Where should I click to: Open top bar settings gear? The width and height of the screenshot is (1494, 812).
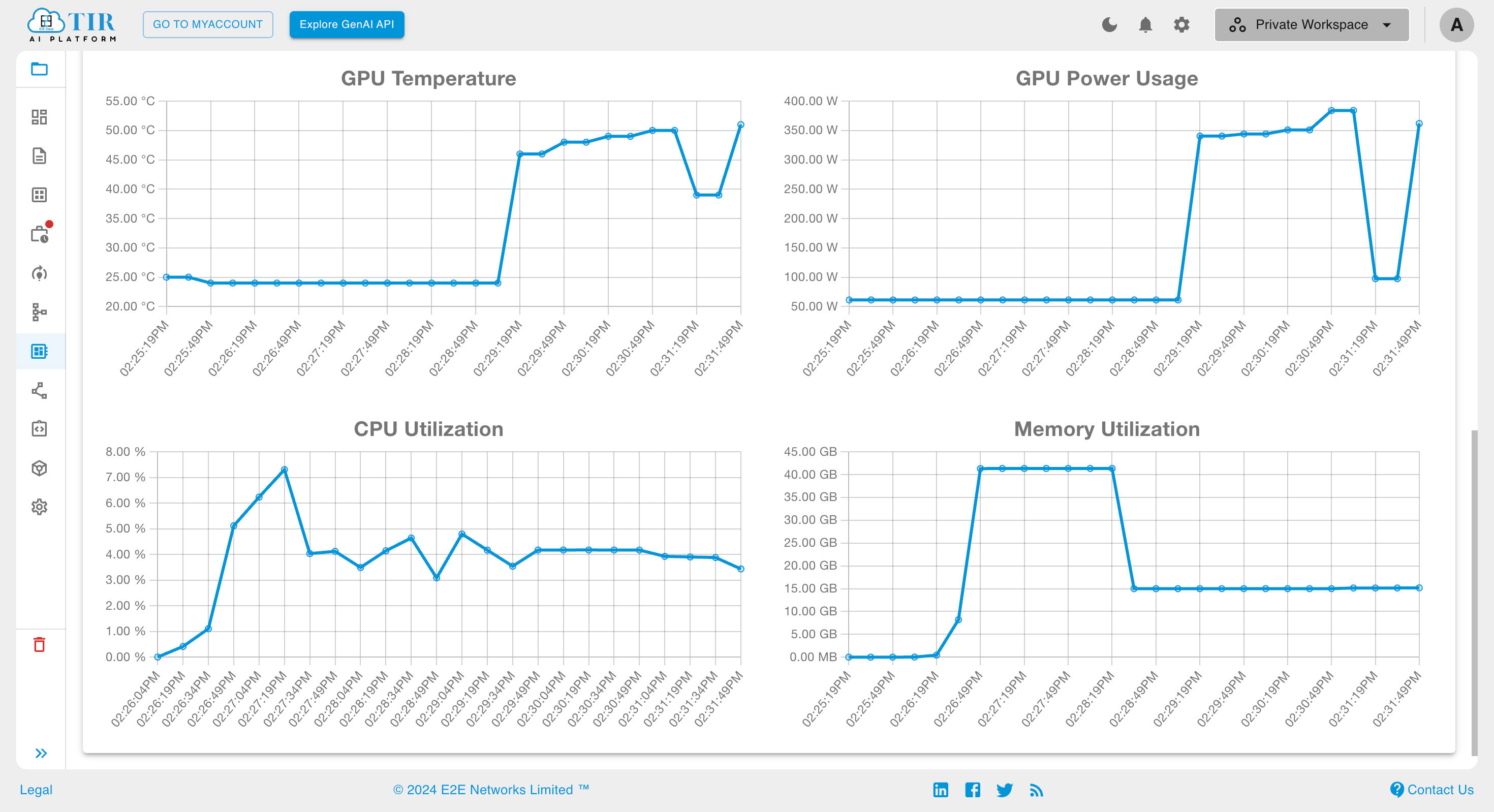coord(1181,24)
